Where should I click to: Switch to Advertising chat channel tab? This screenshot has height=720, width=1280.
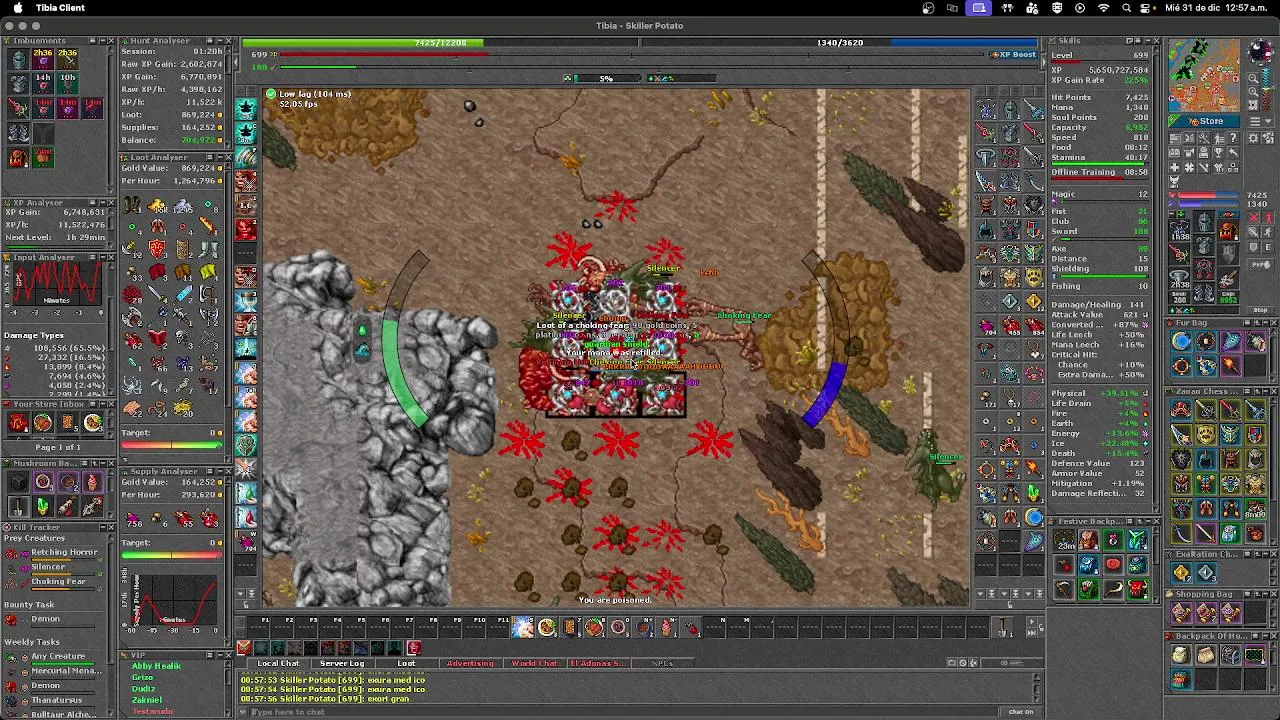click(470, 663)
